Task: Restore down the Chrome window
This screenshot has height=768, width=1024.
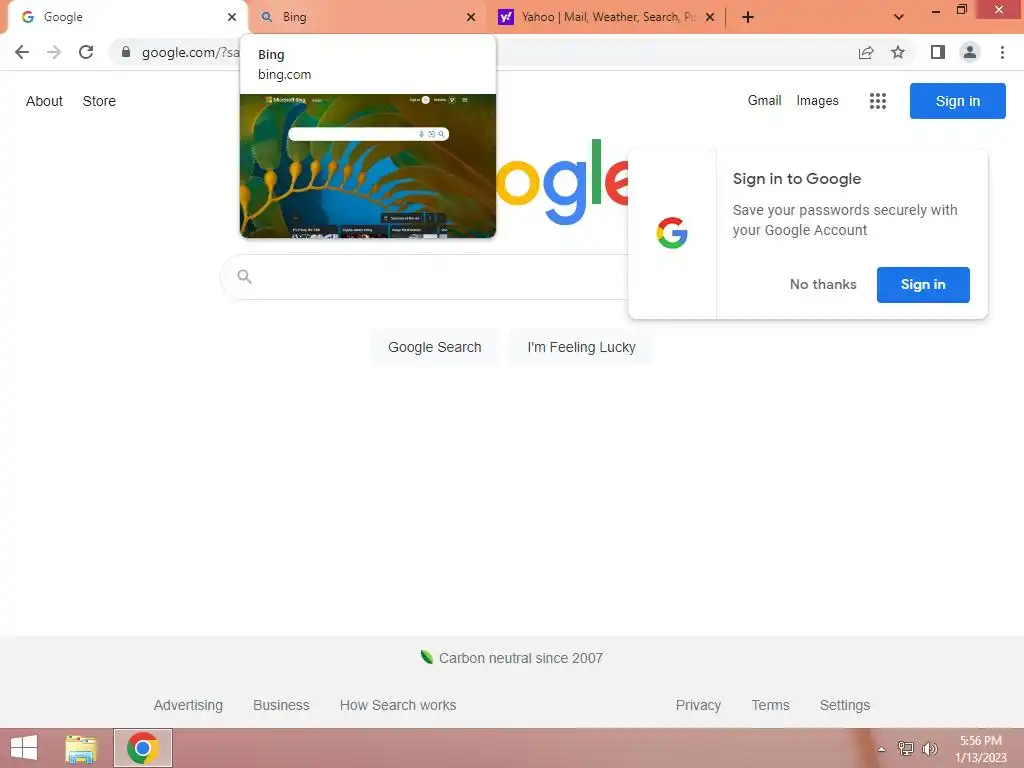Action: click(x=961, y=10)
